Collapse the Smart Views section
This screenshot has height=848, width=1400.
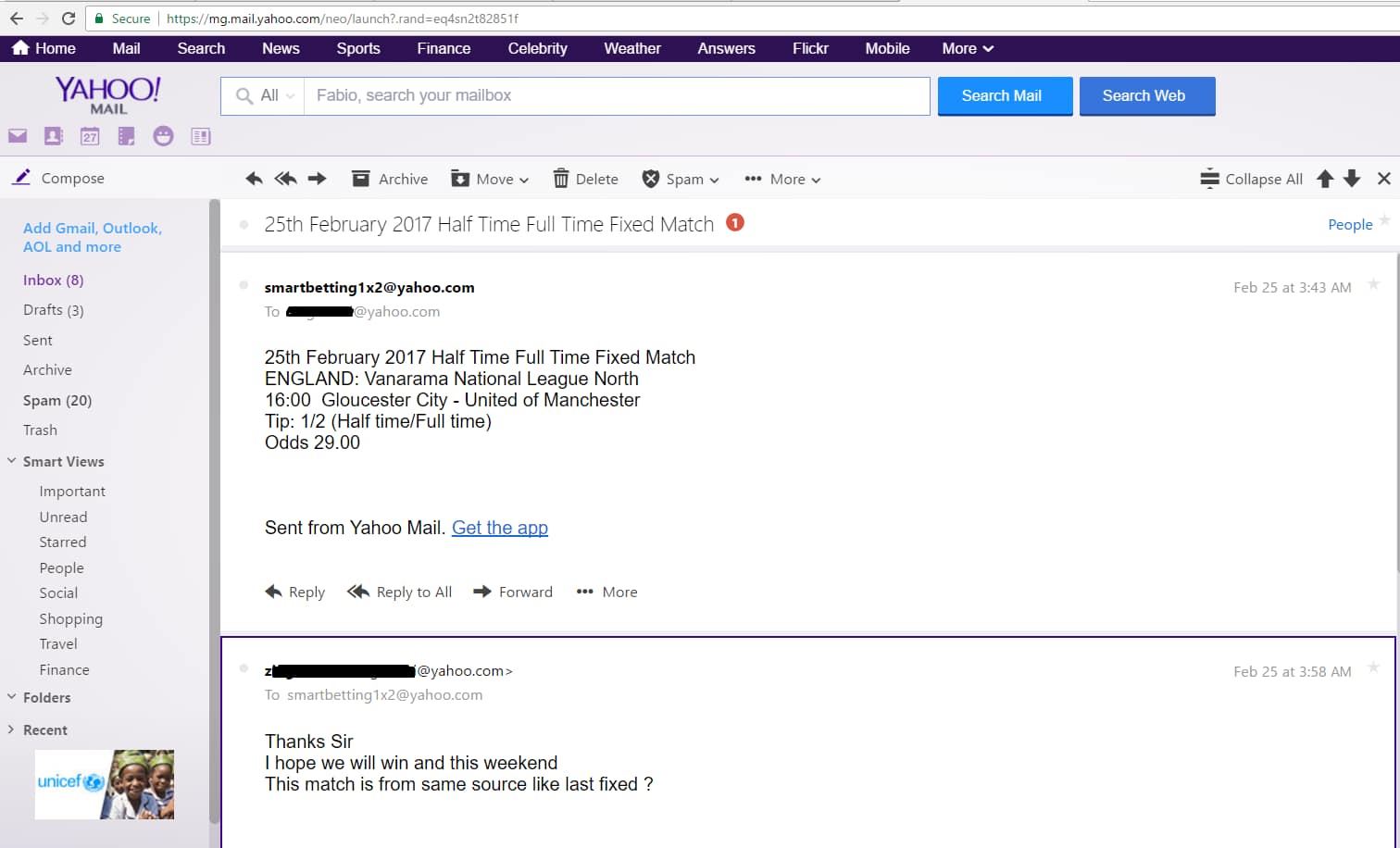tap(12, 461)
